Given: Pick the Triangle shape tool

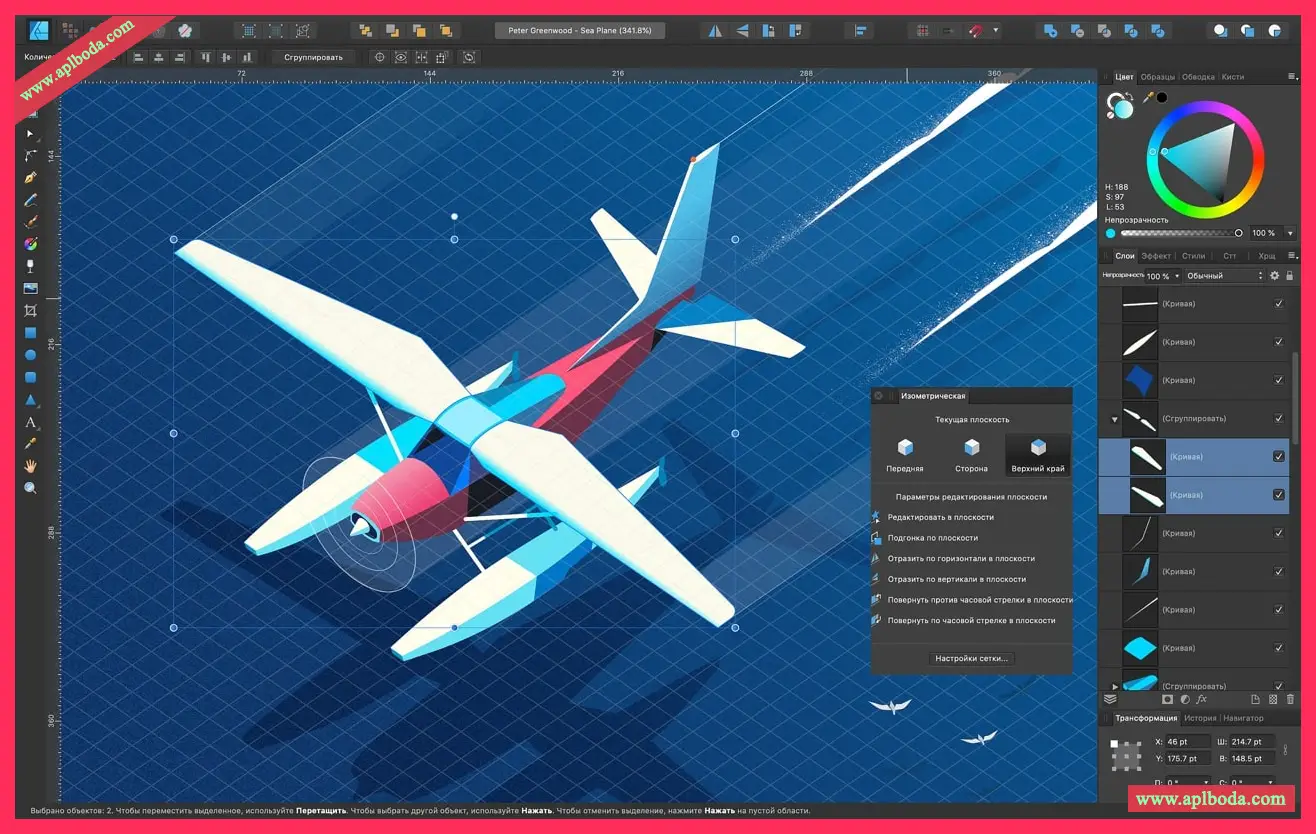Looking at the screenshot, I should pyautogui.click(x=31, y=400).
